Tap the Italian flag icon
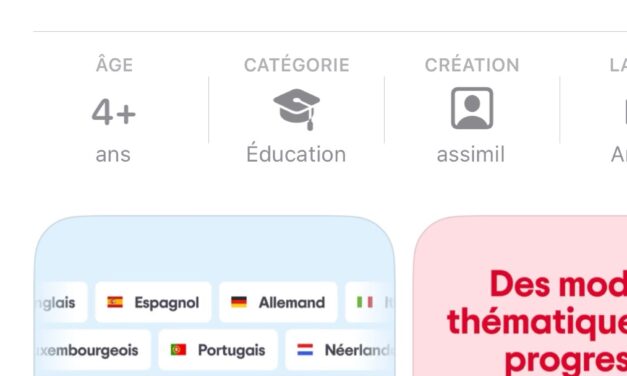The height and width of the screenshot is (376, 627). [x=365, y=302]
